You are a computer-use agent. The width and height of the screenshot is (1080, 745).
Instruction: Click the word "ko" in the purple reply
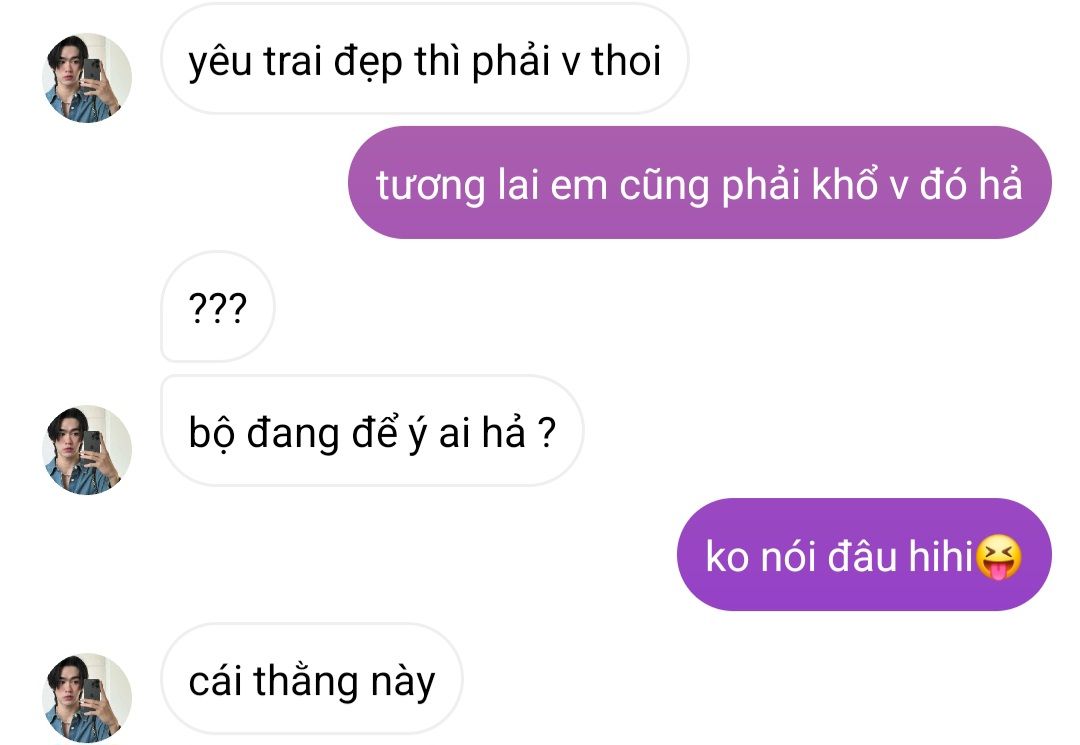(x=727, y=555)
